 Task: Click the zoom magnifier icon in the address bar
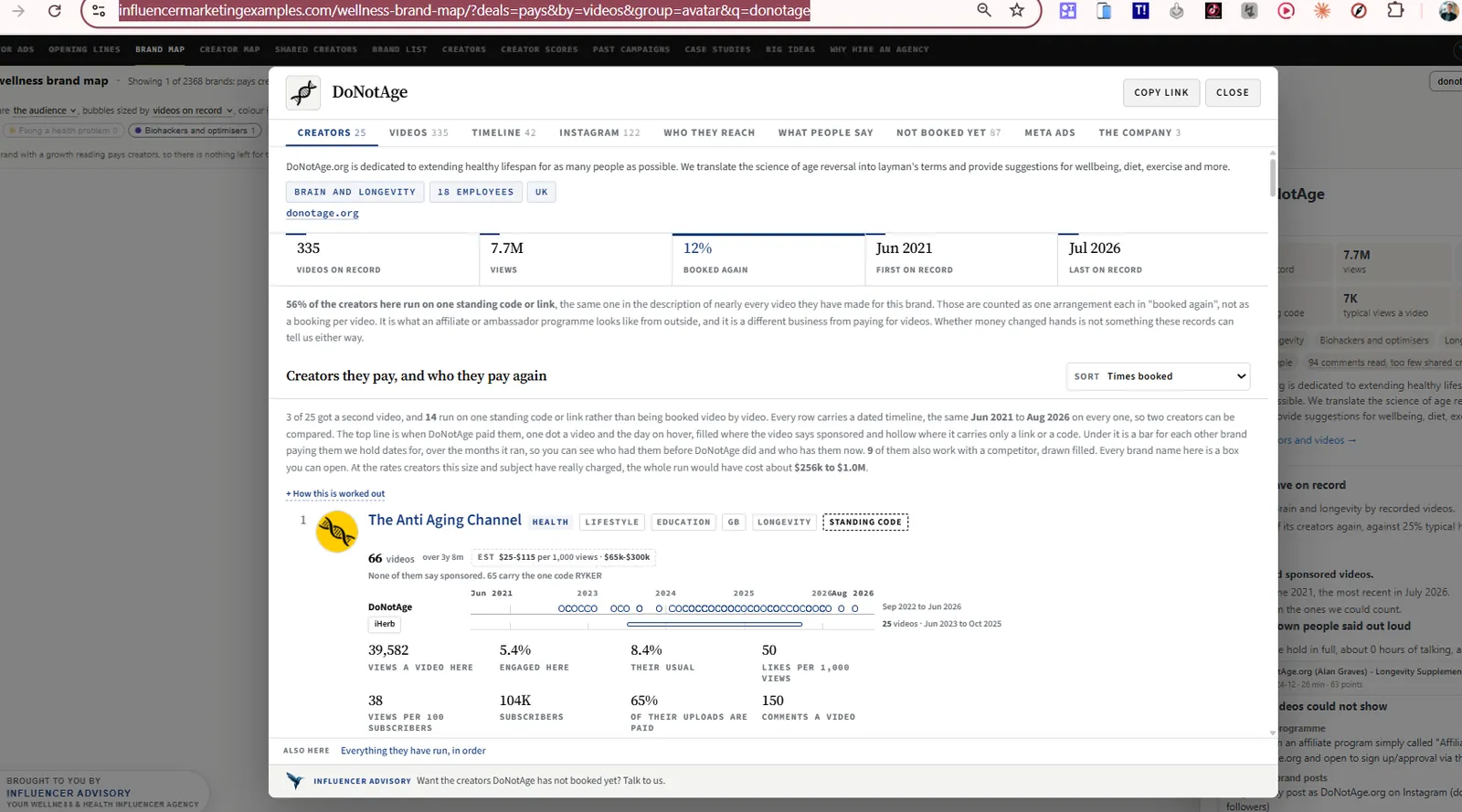984,10
